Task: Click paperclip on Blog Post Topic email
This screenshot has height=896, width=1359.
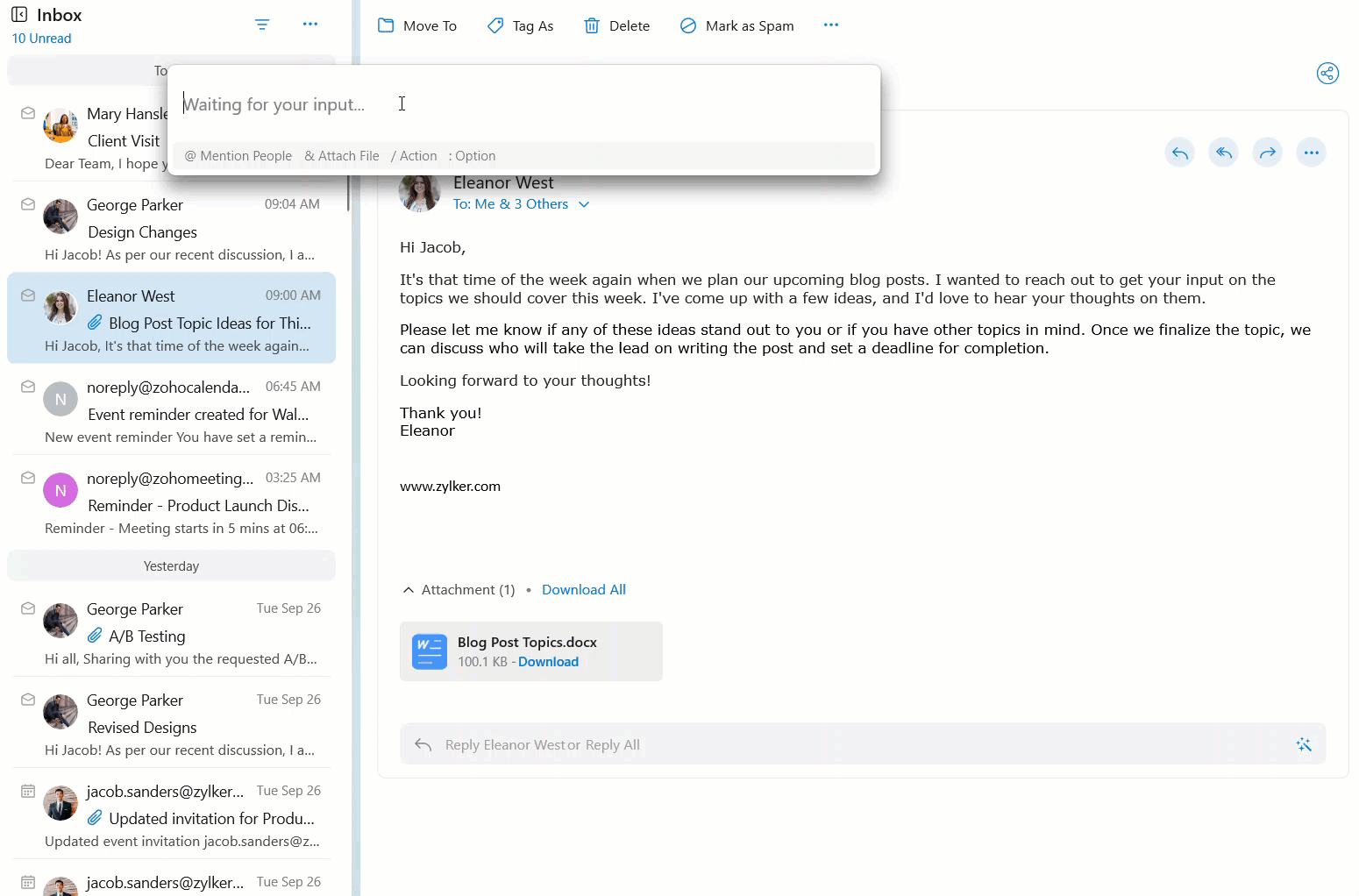Action: (96, 323)
